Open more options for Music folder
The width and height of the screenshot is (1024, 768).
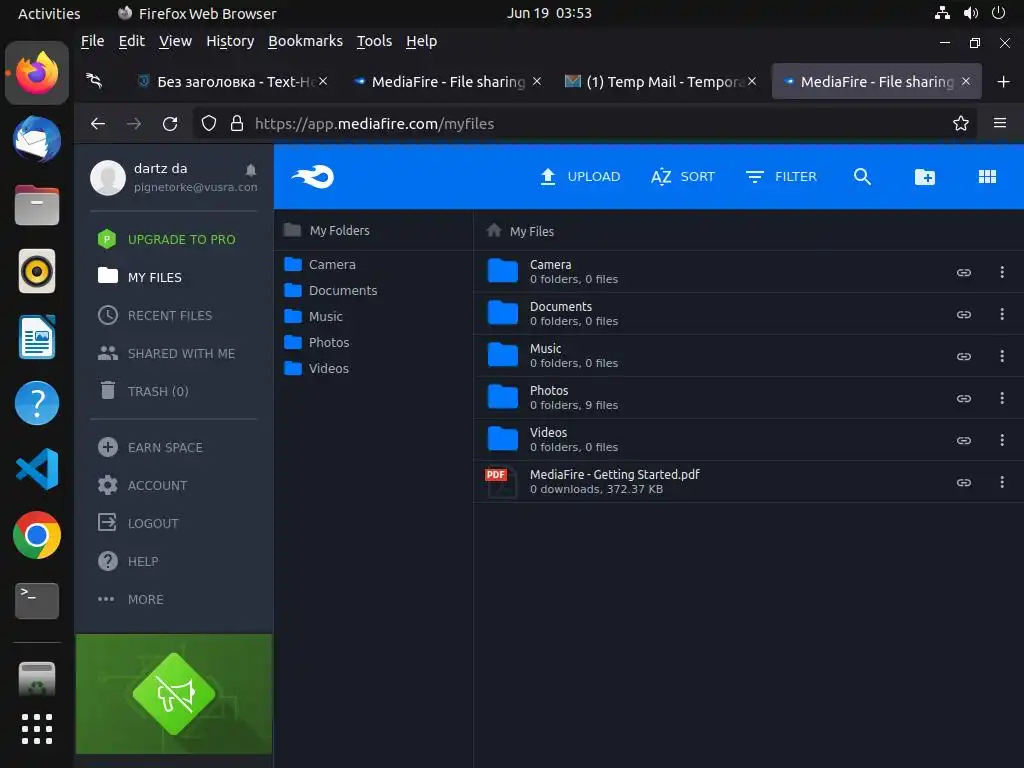coord(1002,356)
